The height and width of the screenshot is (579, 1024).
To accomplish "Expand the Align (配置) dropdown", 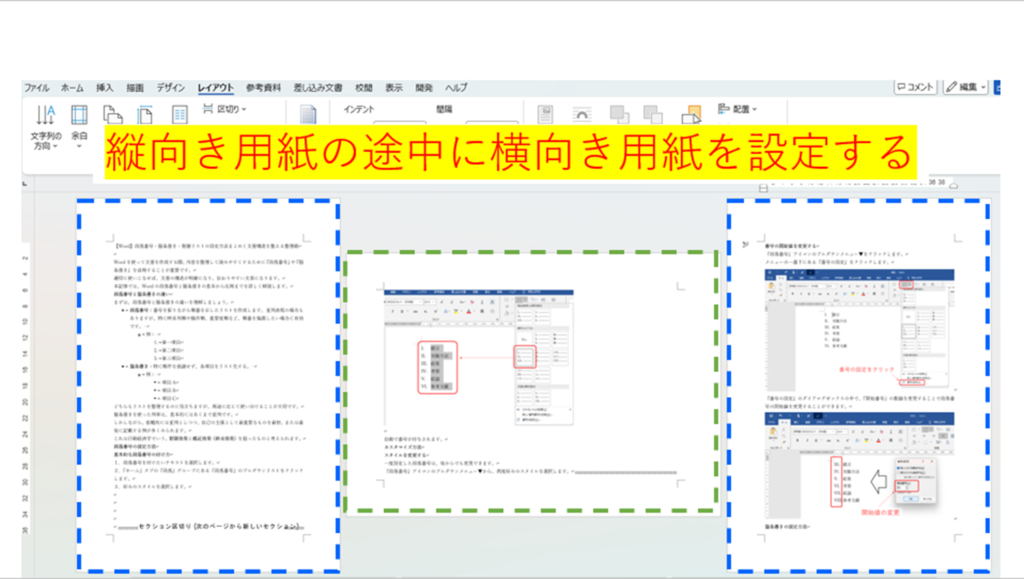I will point(738,109).
